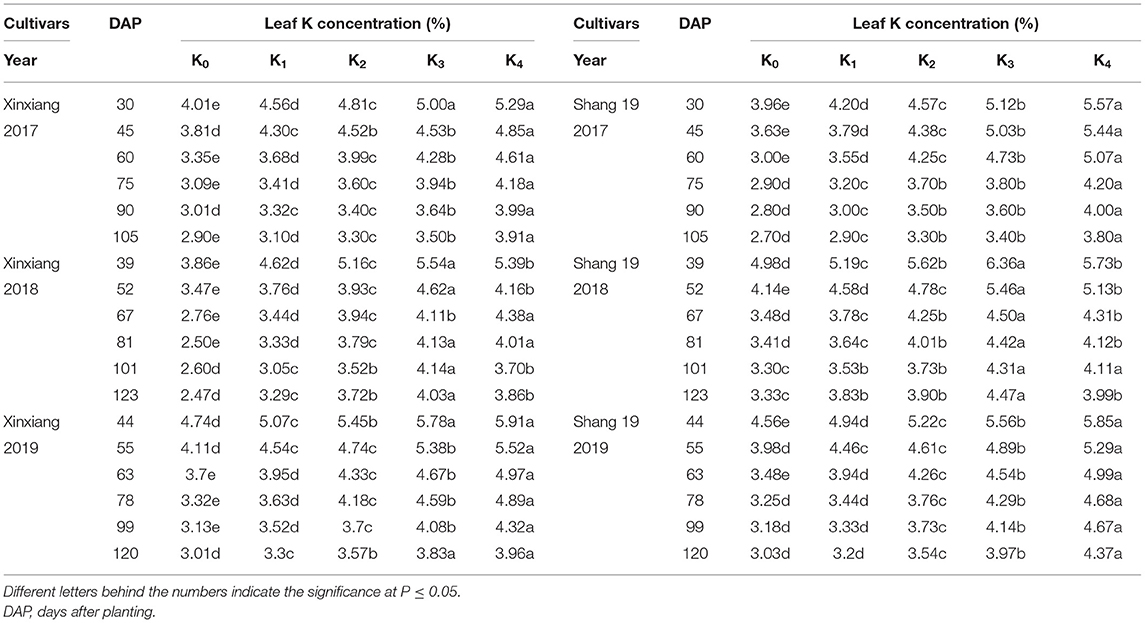Click cell value 6.36a in Shang 19 2018
Image resolution: width=1145 pixels, height=623 pixels.
1005,263
